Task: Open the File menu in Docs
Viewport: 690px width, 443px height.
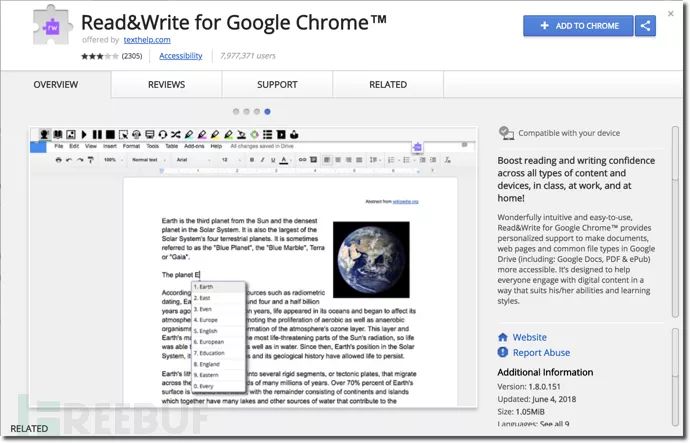Action: pos(59,146)
